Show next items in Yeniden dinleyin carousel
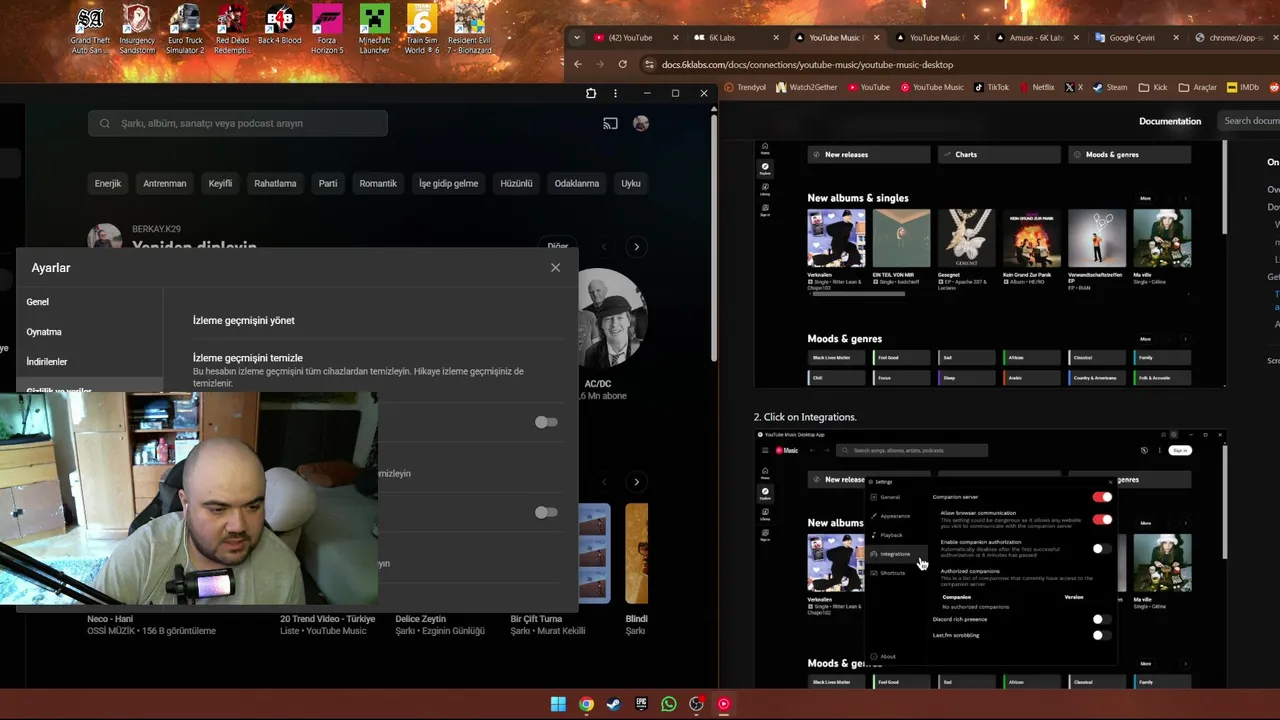The height and width of the screenshot is (720, 1280). click(x=636, y=246)
